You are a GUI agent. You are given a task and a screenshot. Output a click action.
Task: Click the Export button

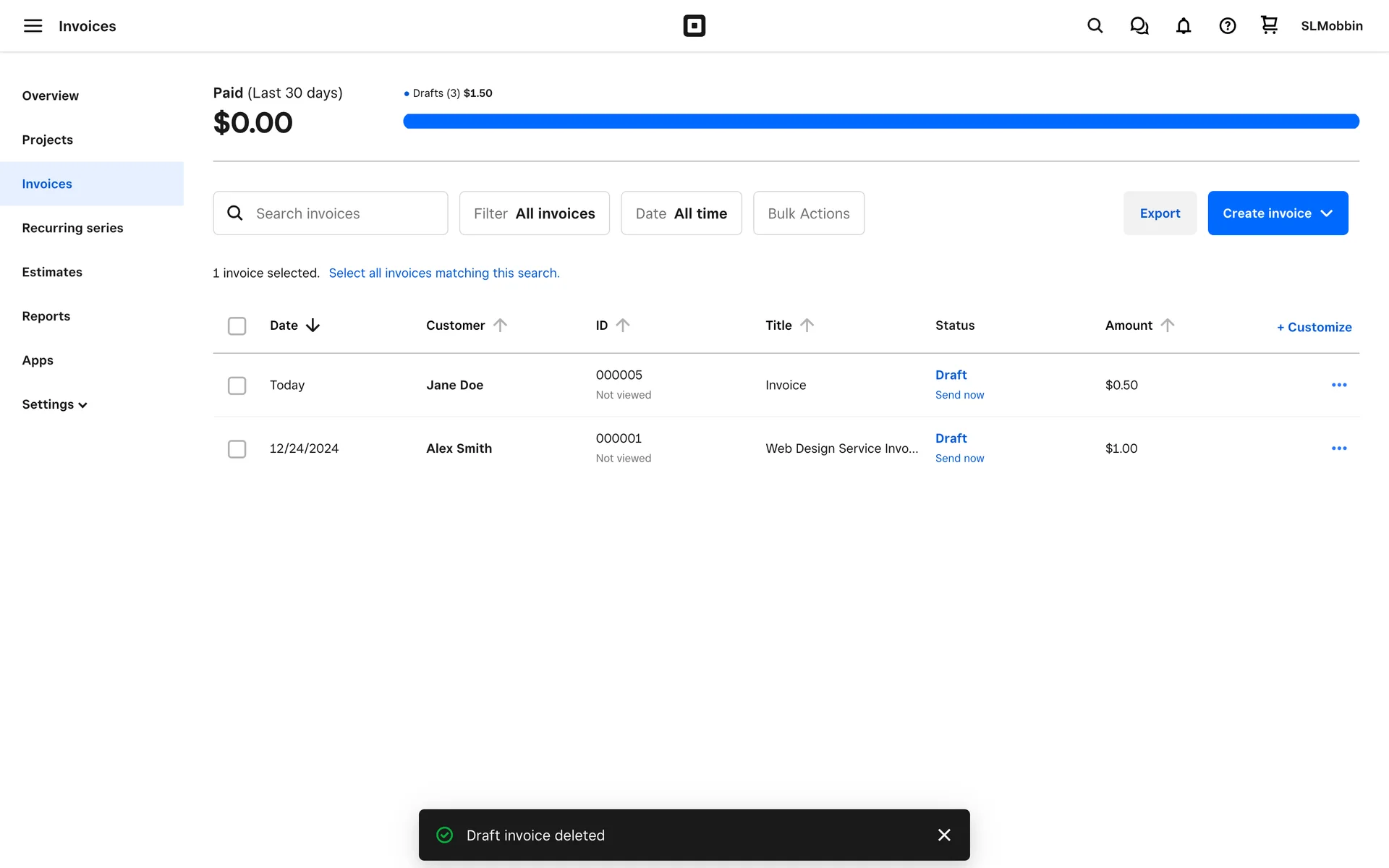pos(1159,213)
